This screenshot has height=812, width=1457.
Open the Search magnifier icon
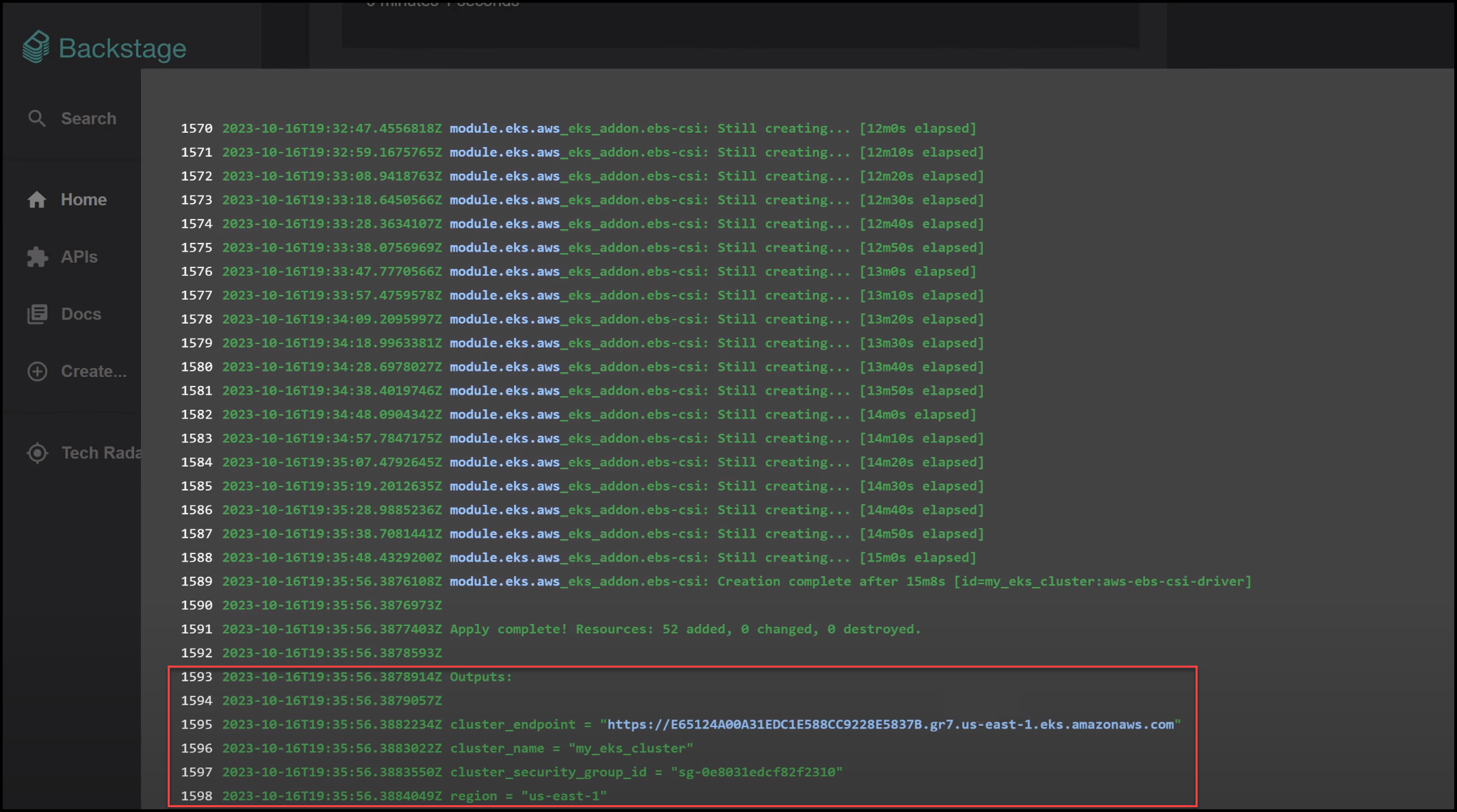tap(38, 118)
